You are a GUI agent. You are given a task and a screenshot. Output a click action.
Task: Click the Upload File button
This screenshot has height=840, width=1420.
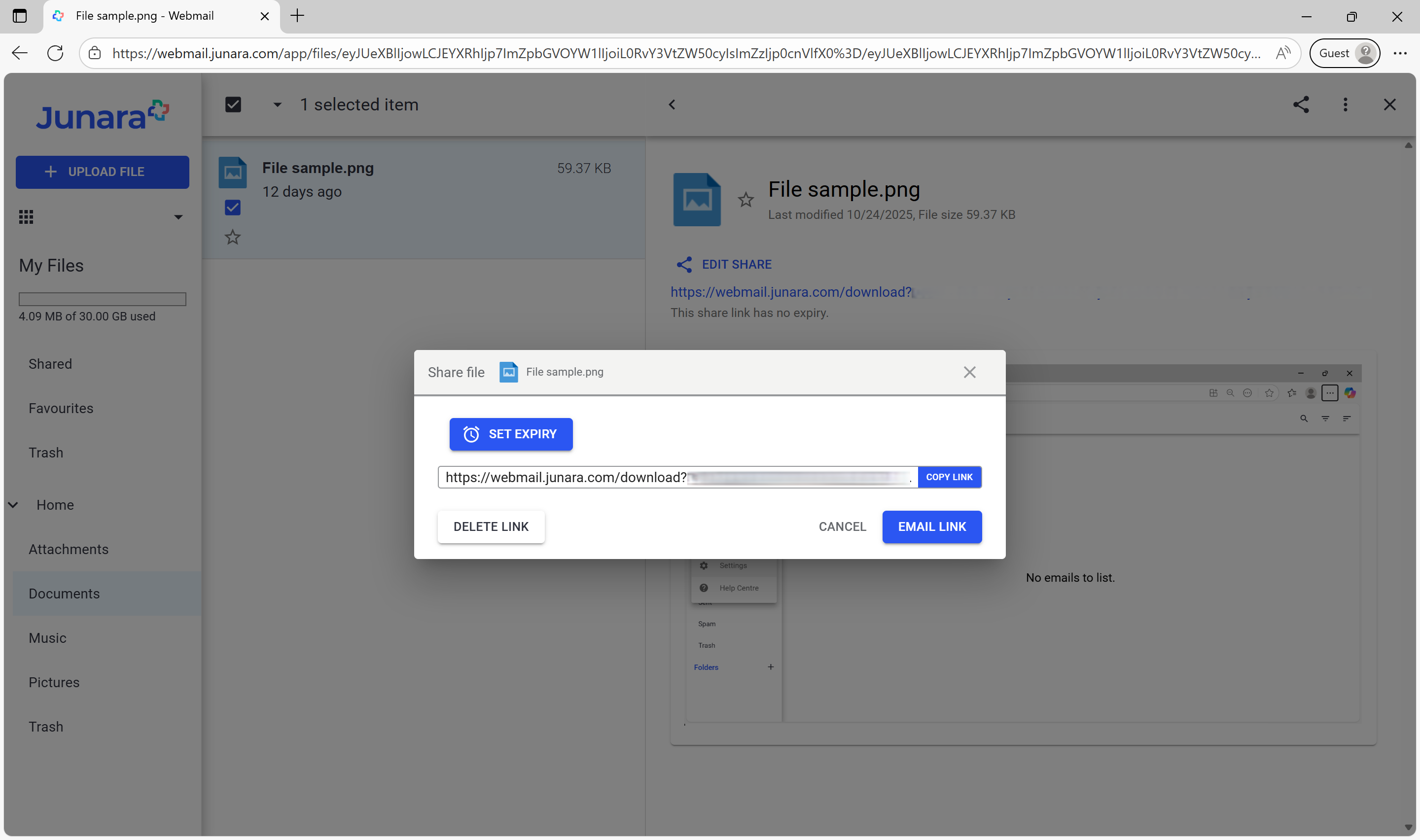[x=103, y=172]
